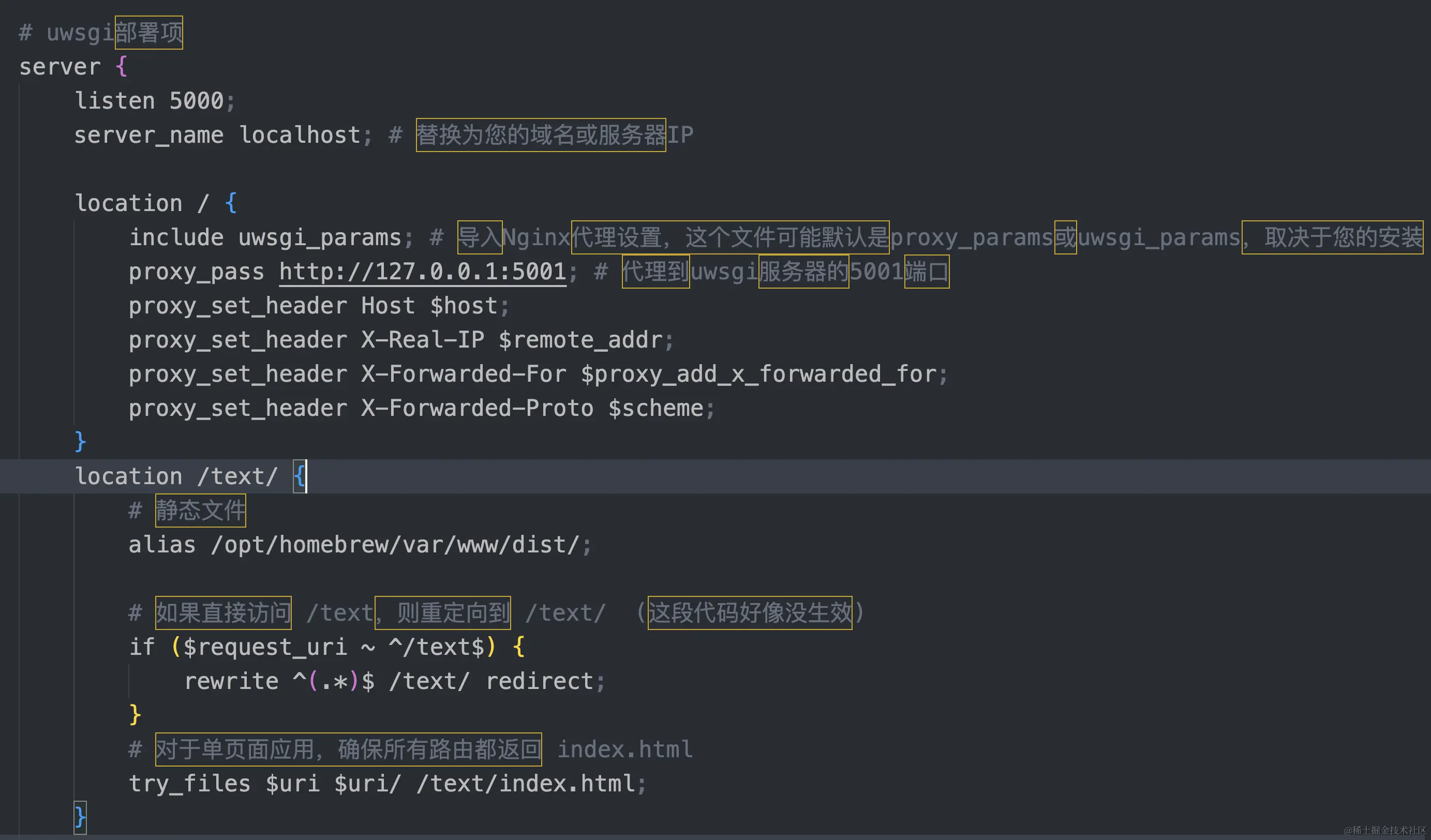This screenshot has height=840, width=1431.
Task: Click the opening brace after server
Action: 121,67
